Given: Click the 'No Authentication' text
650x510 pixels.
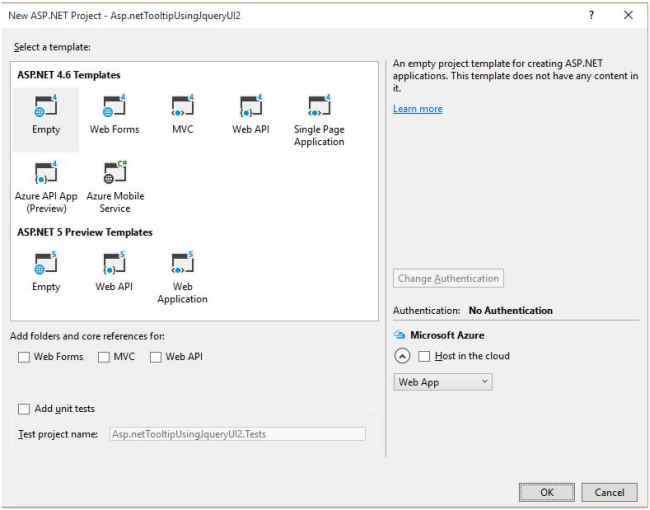Looking at the screenshot, I should pyautogui.click(x=510, y=311).
